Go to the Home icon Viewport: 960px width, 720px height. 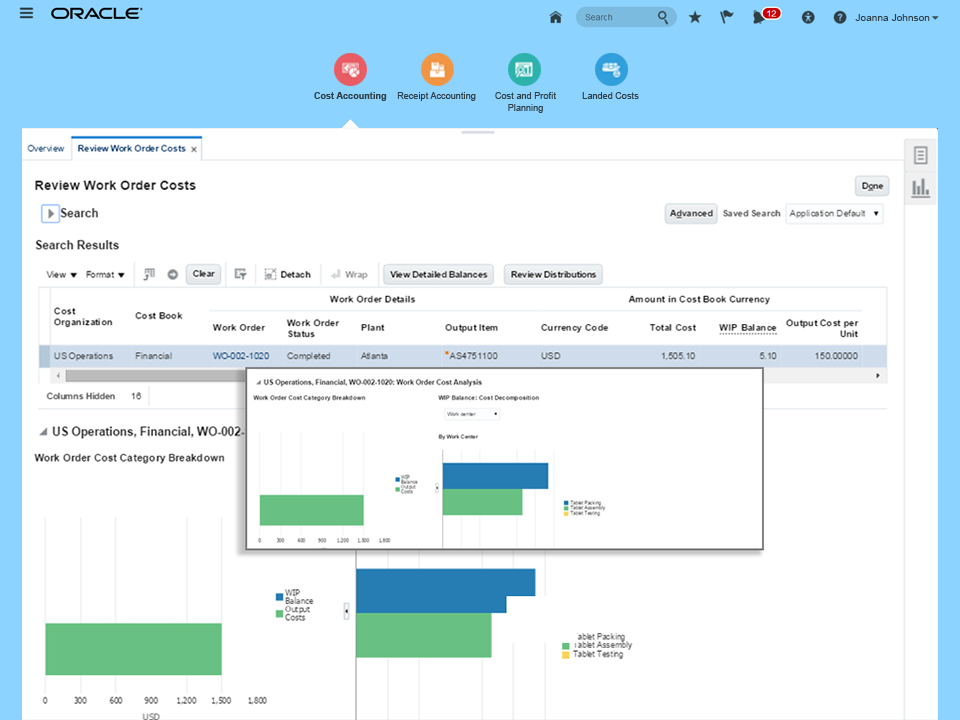(555, 17)
